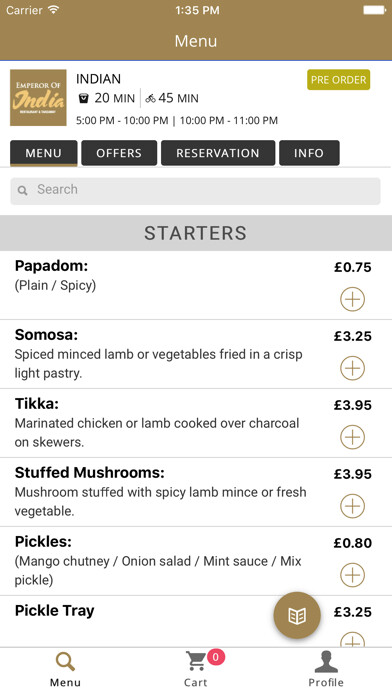Screen dimensions: 392x696
Task: Add Somosa using its plus icon
Action: (x=352, y=368)
